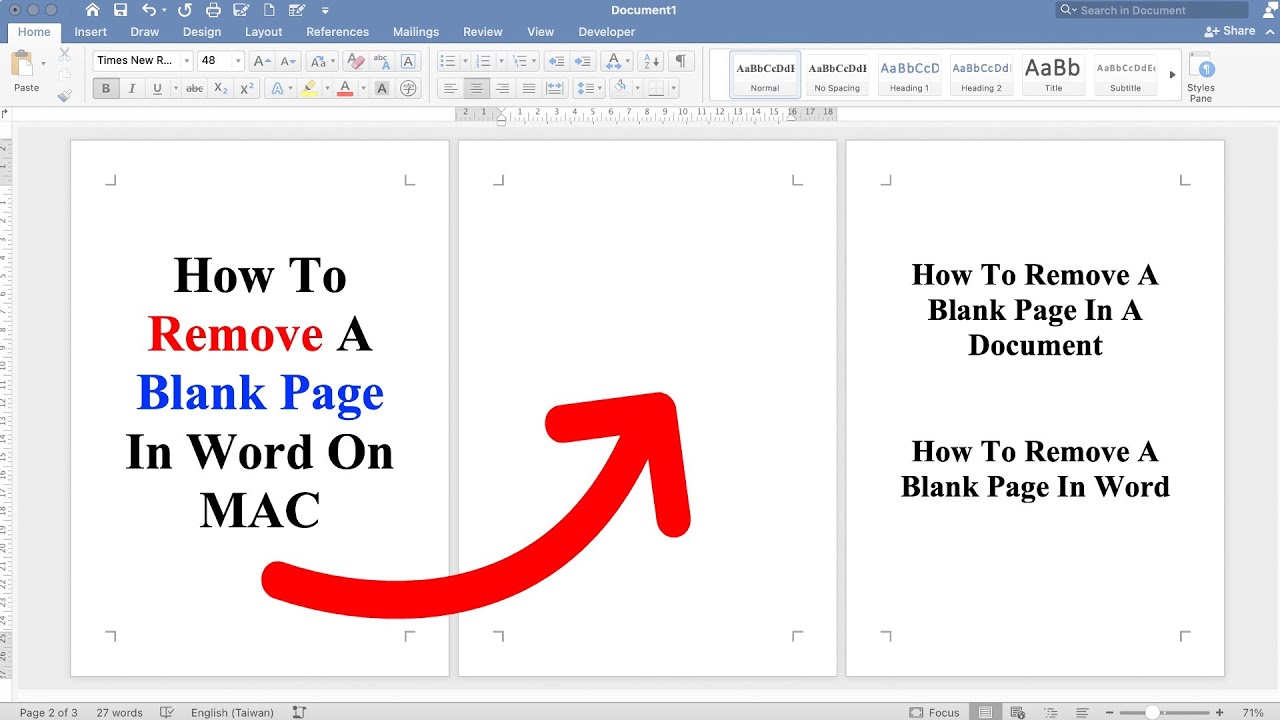
Task: Apply the yellow text highlight color
Action: coord(309,88)
